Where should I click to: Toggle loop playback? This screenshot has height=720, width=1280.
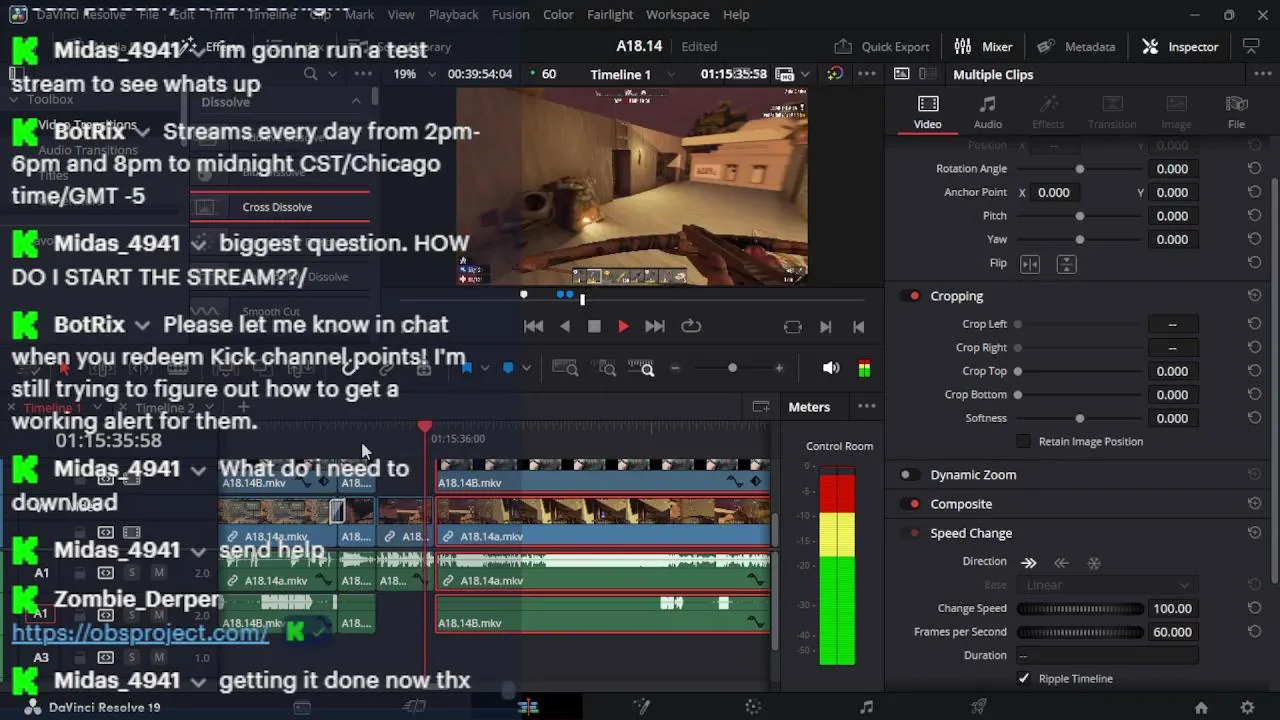(691, 326)
